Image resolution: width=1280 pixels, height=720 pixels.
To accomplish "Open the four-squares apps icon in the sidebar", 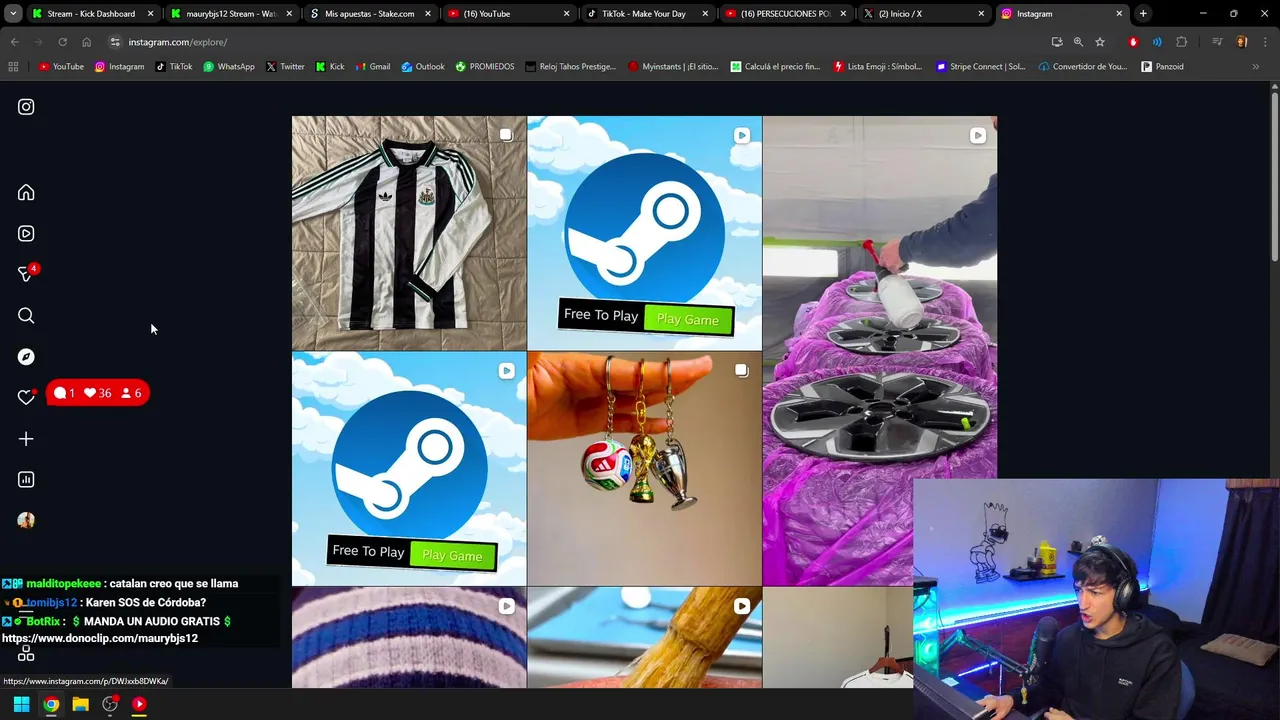I will pyautogui.click(x=26, y=653).
